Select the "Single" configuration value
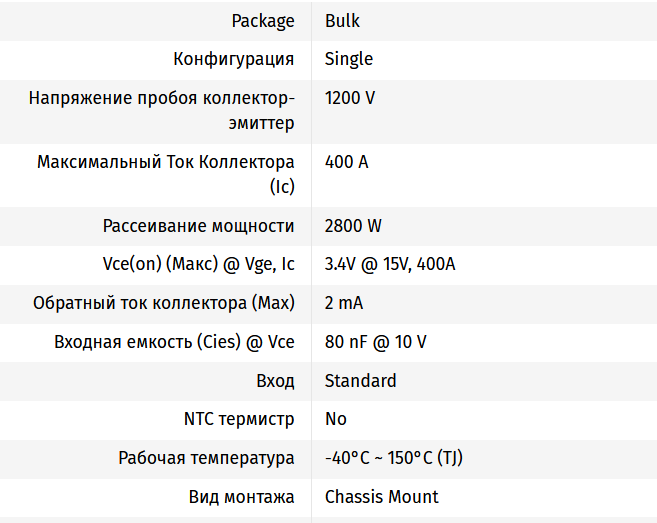 [x=349, y=59]
